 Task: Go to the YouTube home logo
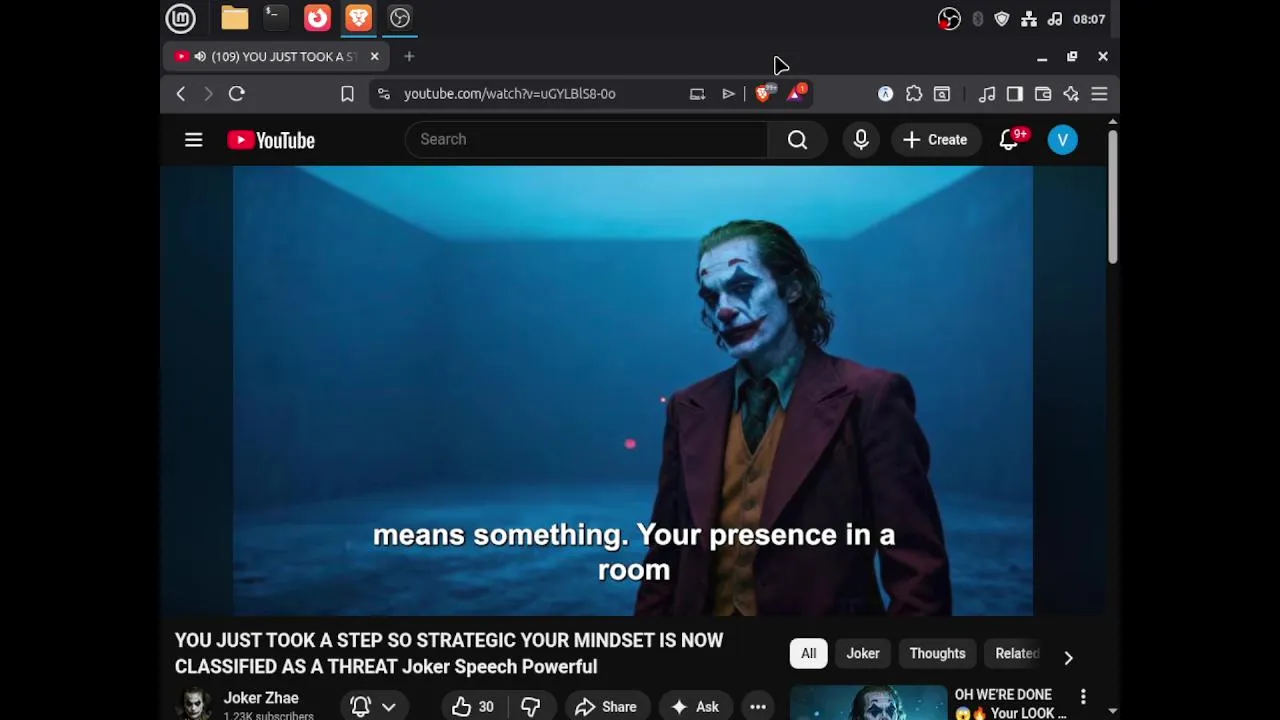[271, 140]
